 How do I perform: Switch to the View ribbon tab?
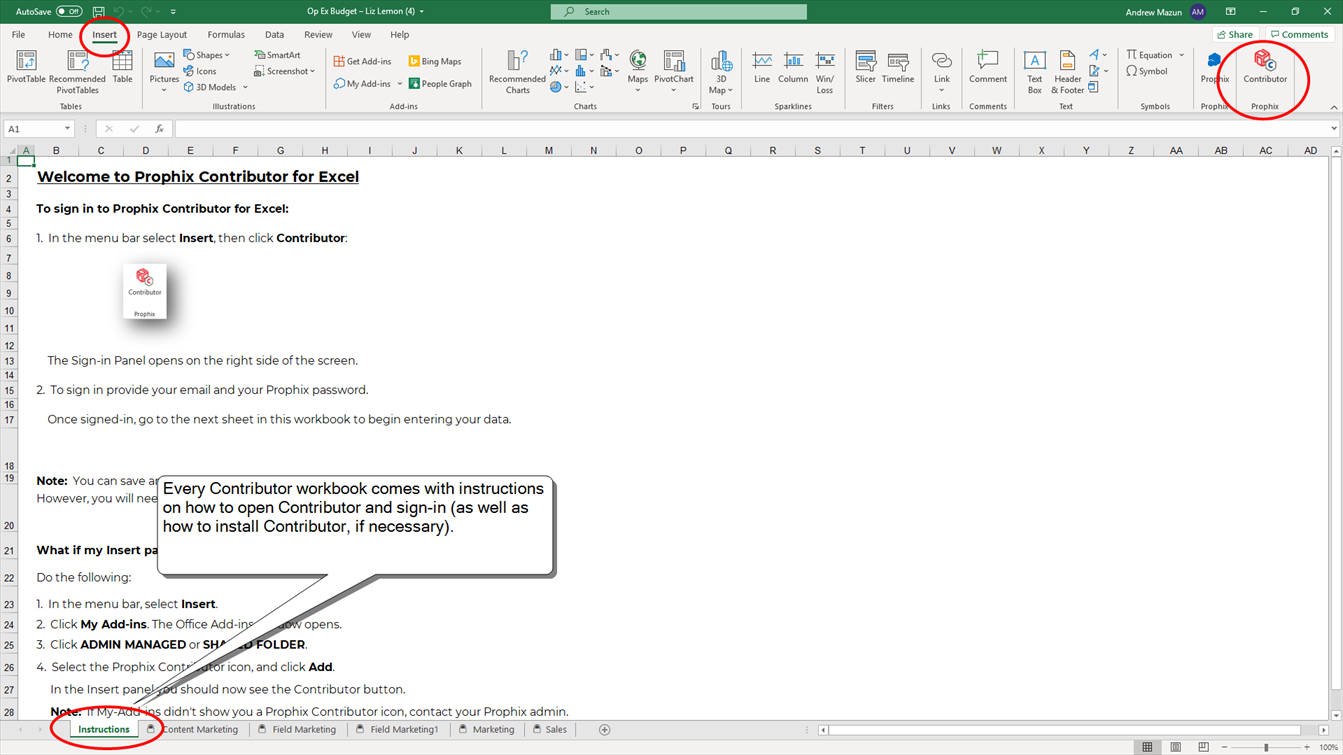coord(361,34)
